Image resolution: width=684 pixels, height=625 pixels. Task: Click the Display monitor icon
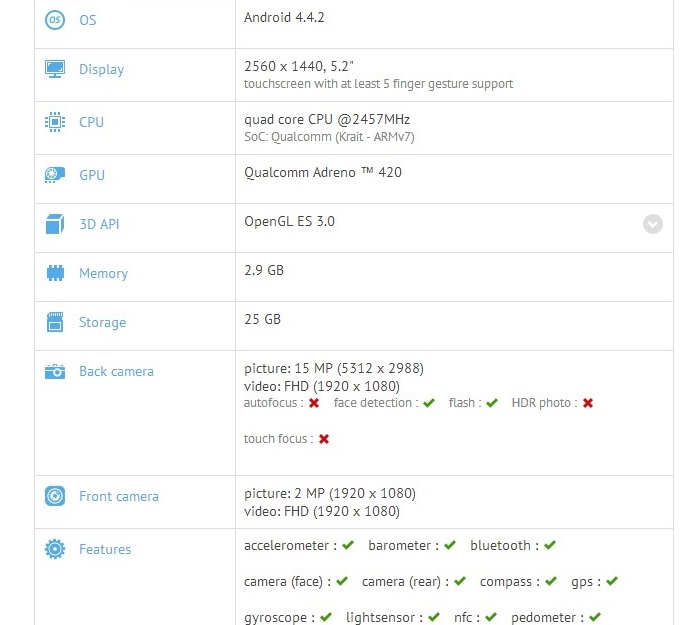[55, 69]
